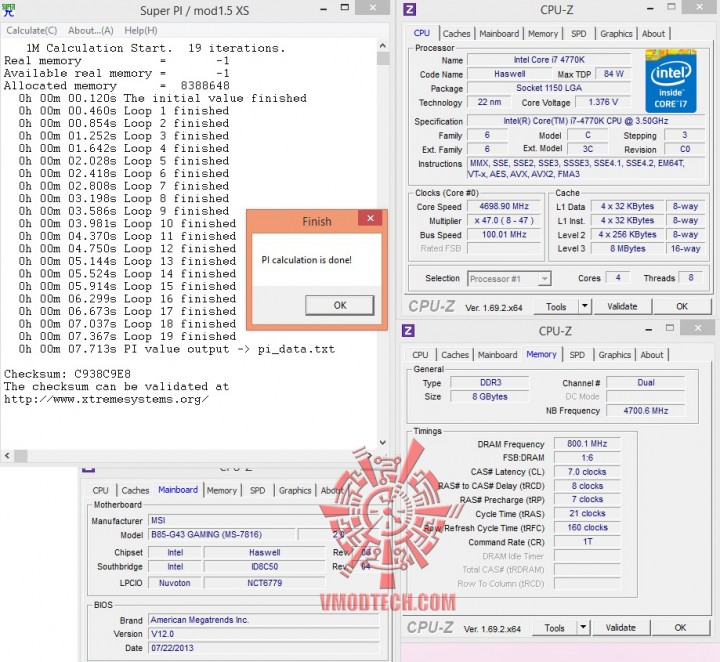
Task: Click Validate button in upper CPU-Z window
Action: [622, 307]
